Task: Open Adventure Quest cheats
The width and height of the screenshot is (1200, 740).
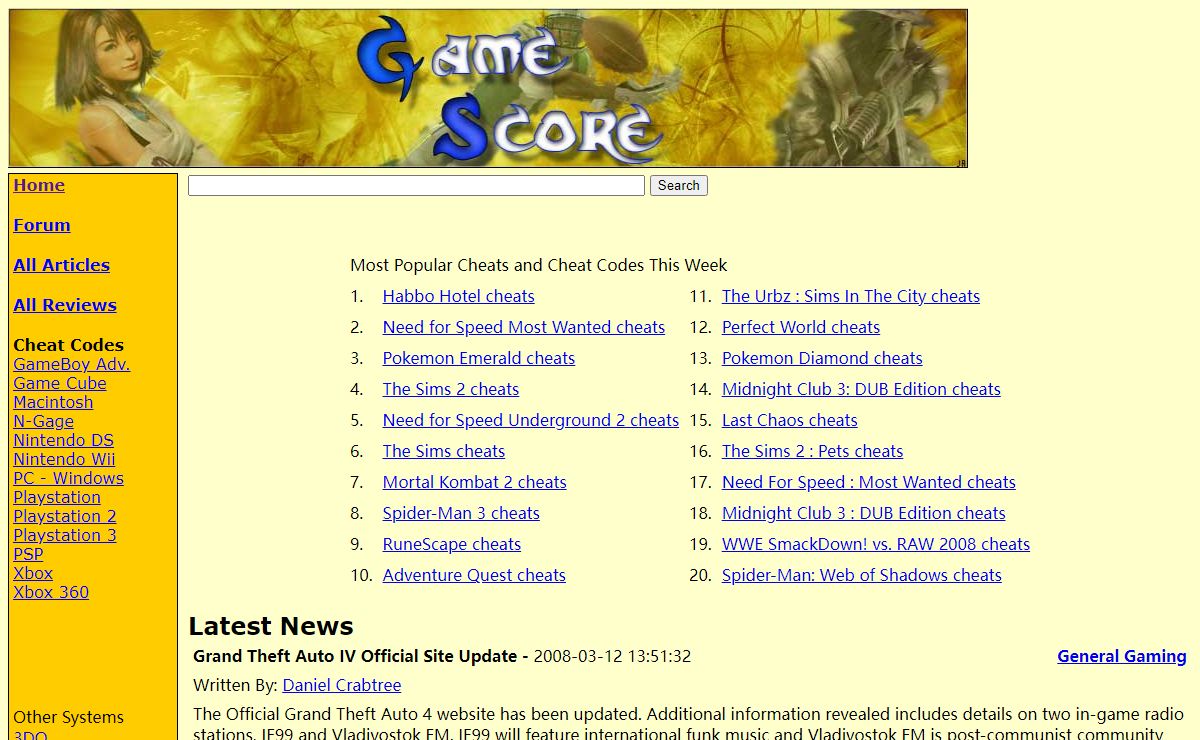Action: coord(474,575)
